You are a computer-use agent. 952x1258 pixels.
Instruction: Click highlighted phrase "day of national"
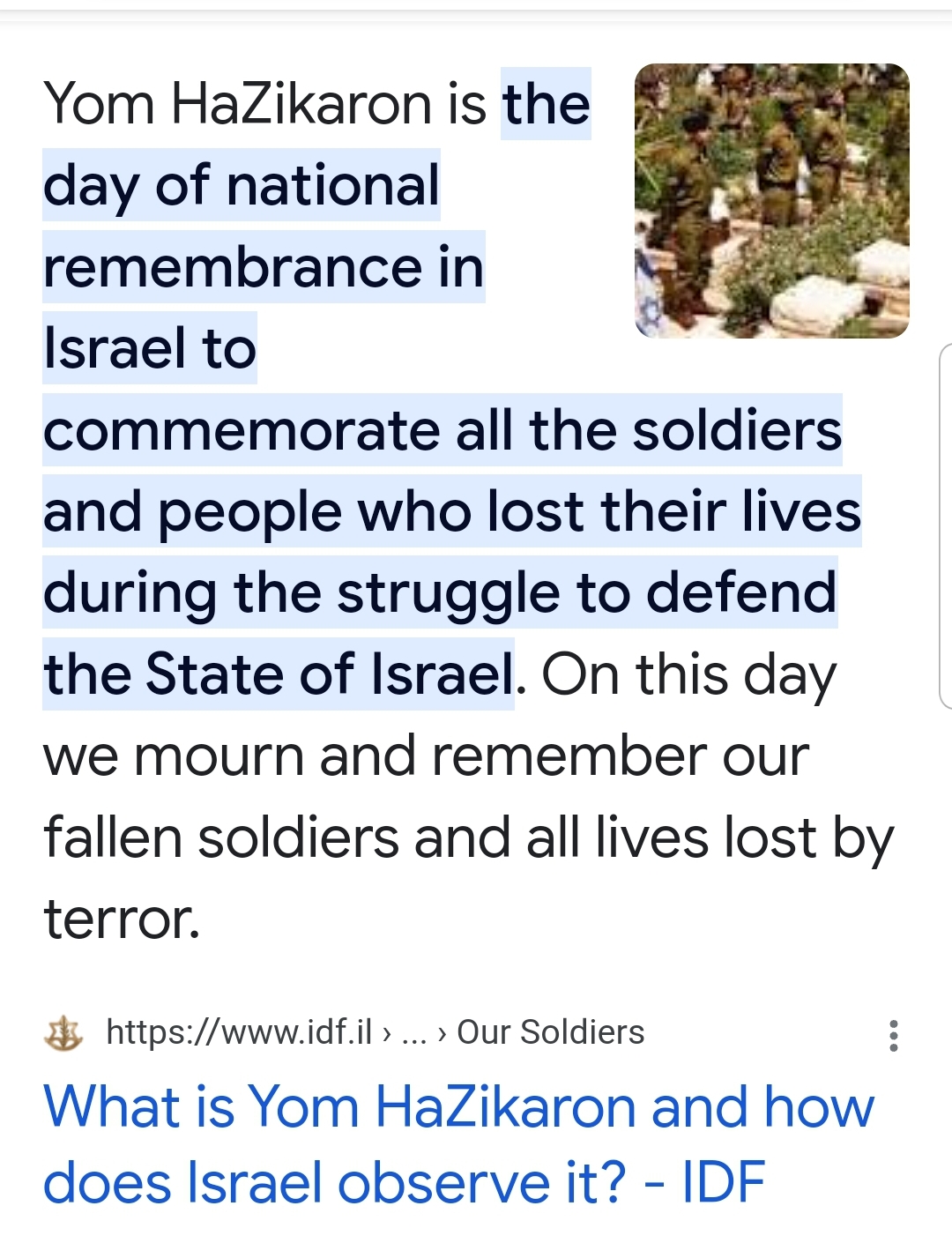[242, 185]
